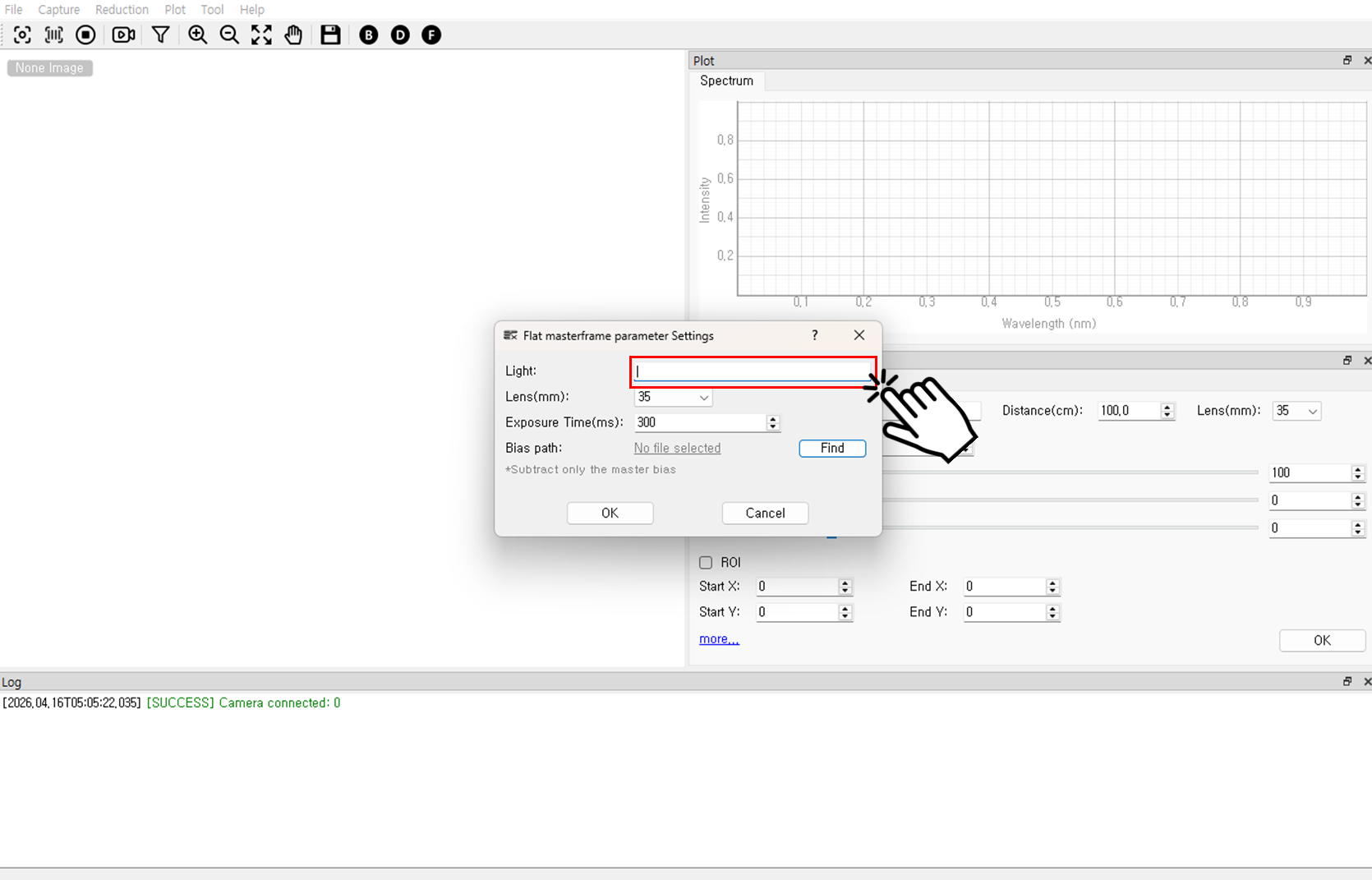Select the Spectrum tab
Viewport: 1372px width, 880px height.
[726, 81]
